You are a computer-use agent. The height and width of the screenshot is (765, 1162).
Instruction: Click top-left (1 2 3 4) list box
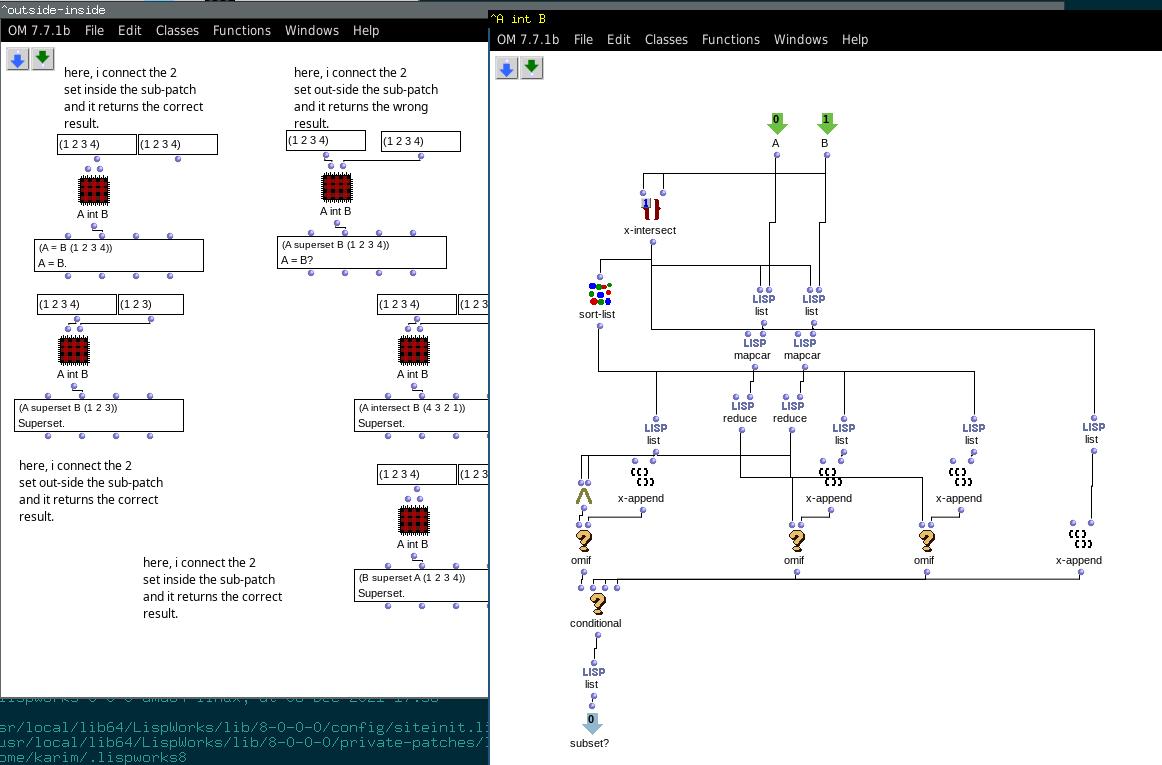coord(97,144)
